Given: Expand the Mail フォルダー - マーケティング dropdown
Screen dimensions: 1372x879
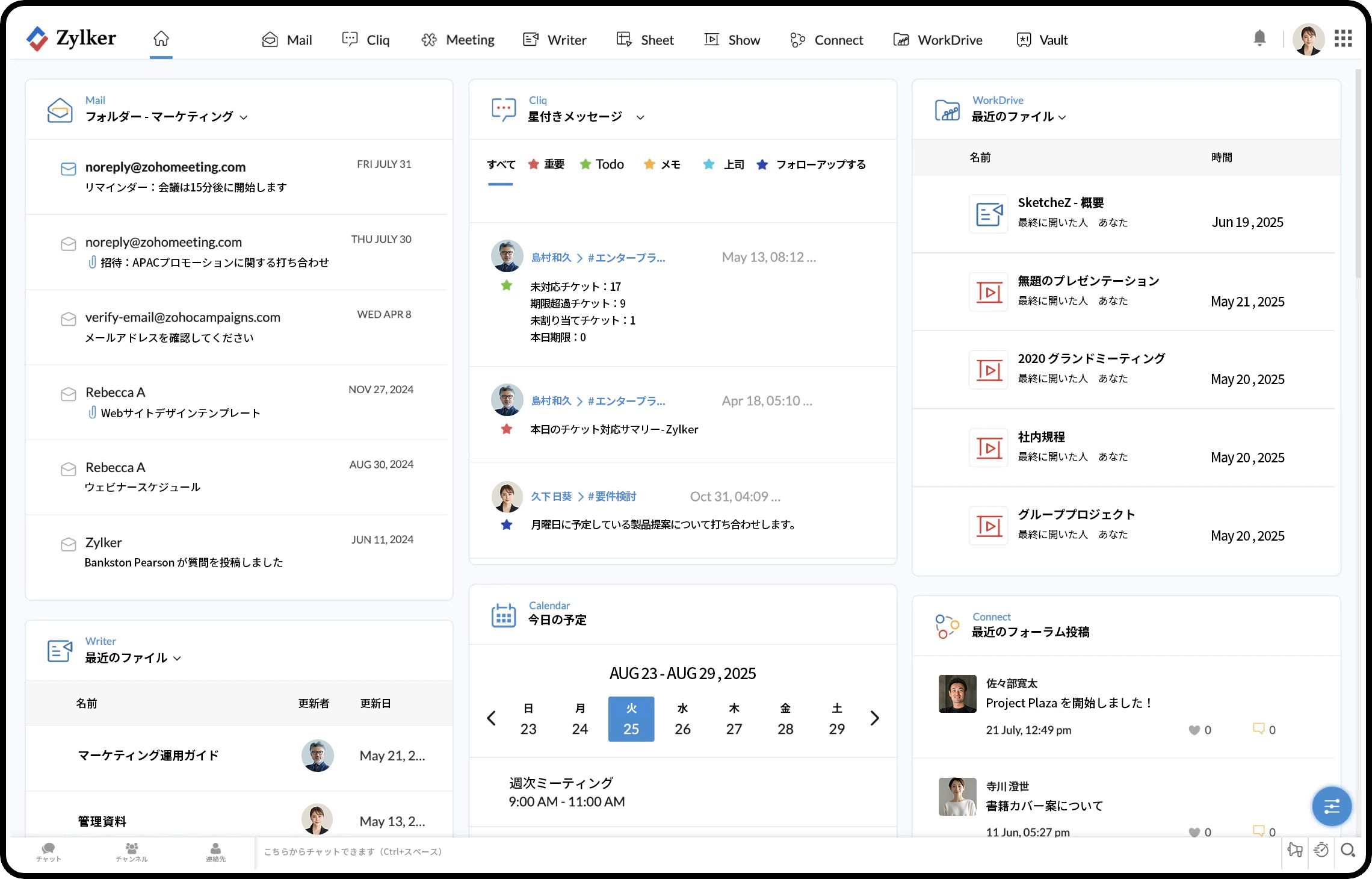Looking at the screenshot, I should [244, 117].
